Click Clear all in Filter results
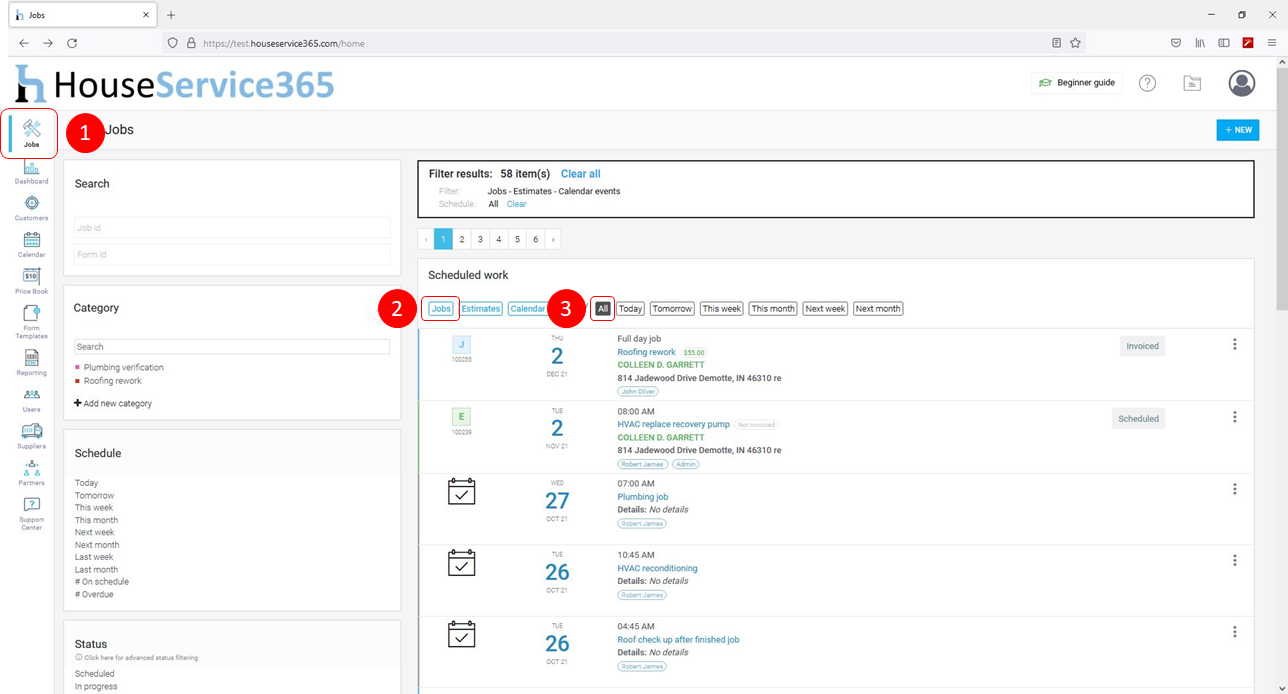 580,174
